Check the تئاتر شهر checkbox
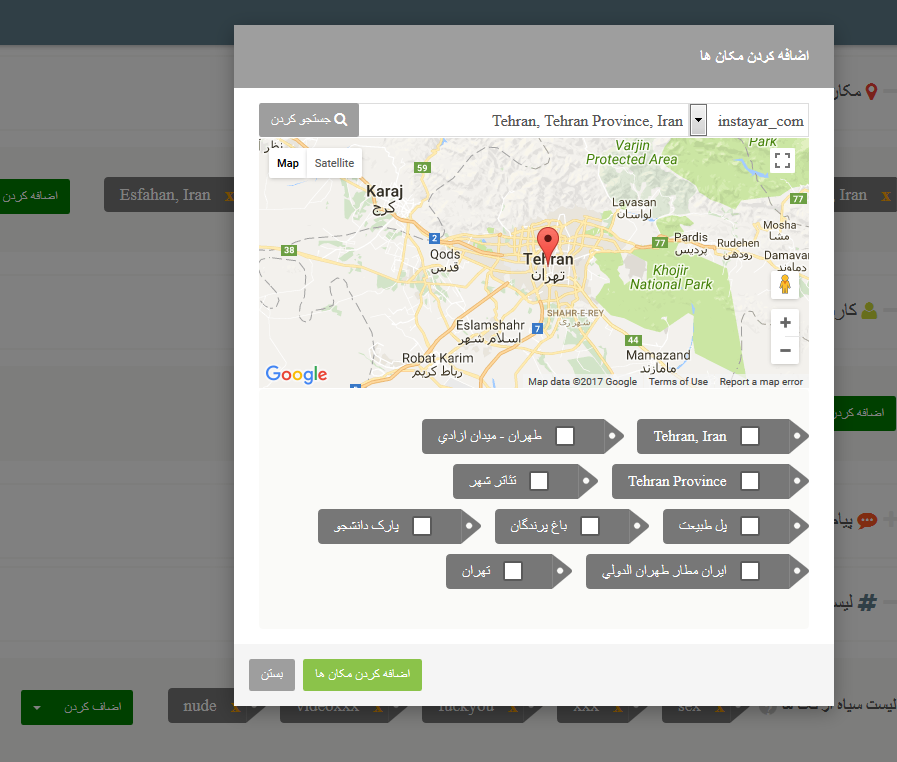The width and height of the screenshot is (897, 762). (x=539, y=481)
